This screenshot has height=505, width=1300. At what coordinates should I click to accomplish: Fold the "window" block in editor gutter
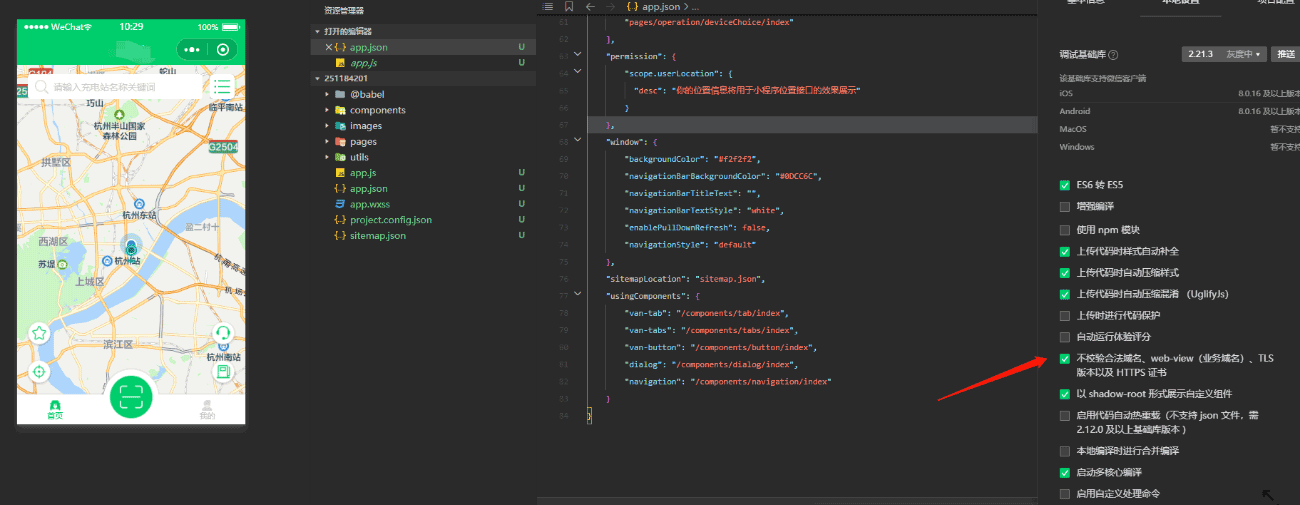578,141
